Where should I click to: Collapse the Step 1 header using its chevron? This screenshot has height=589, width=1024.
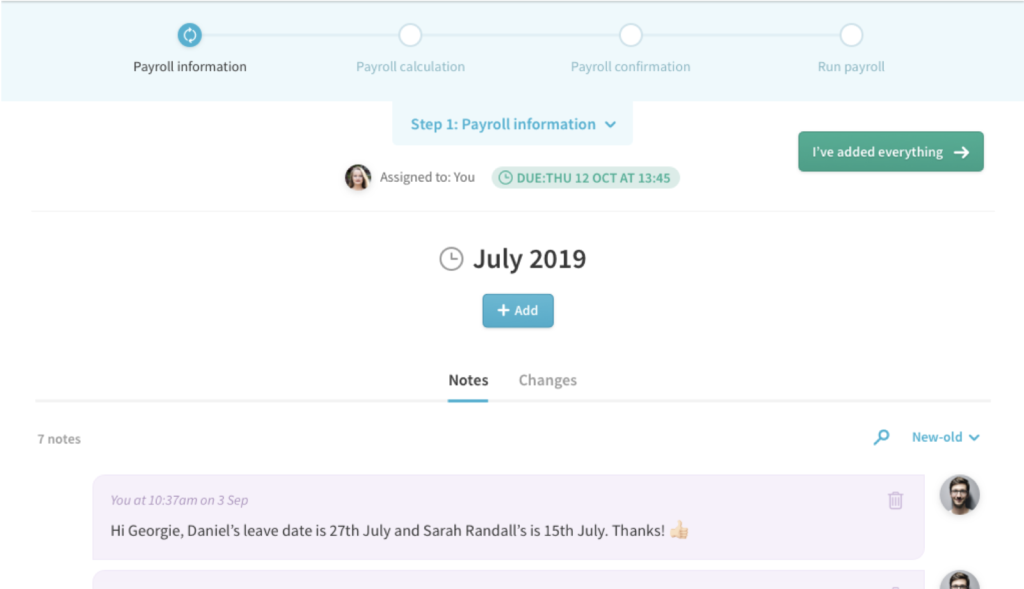(x=611, y=124)
